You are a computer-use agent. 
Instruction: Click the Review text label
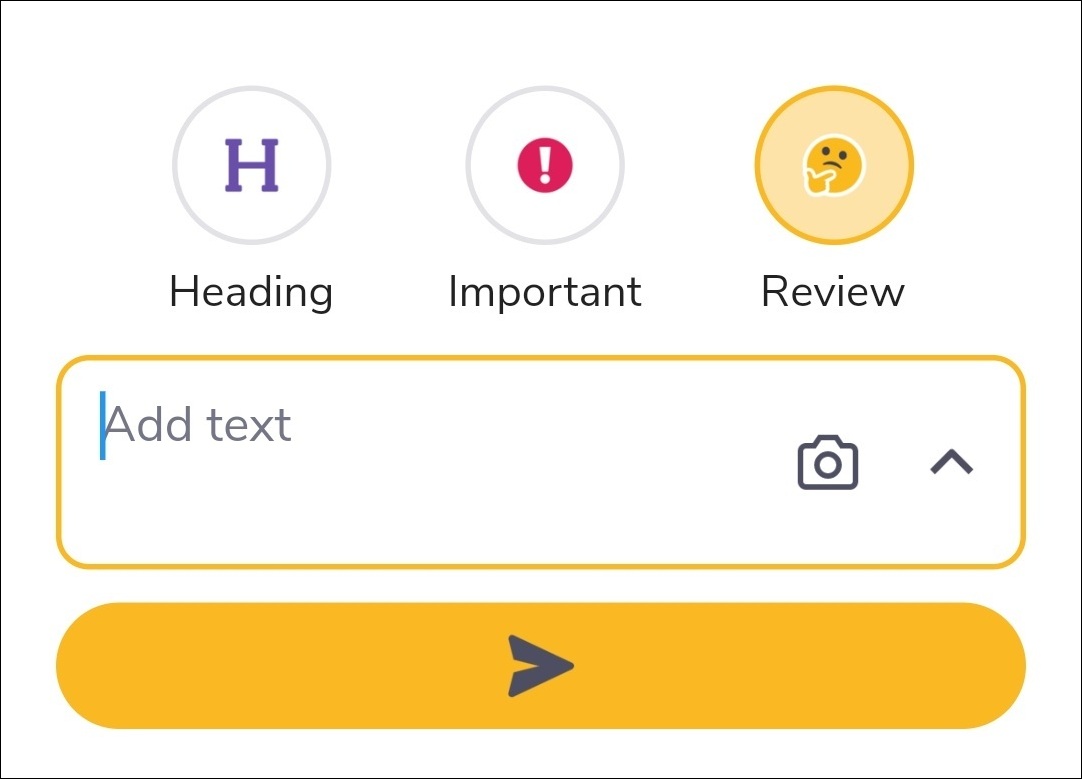click(833, 292)
